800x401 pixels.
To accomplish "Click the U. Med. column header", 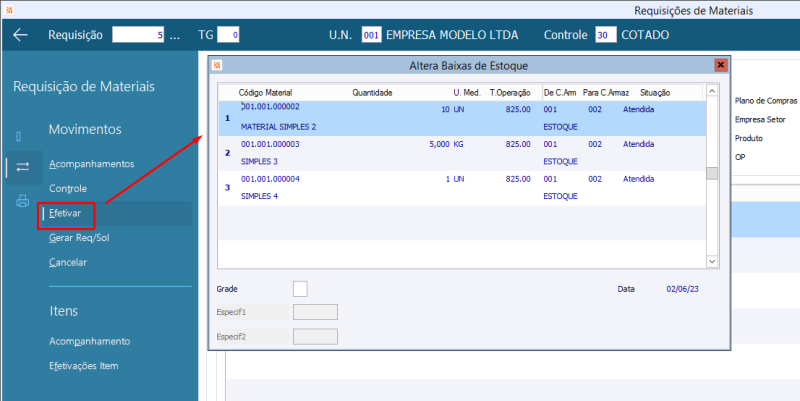I will click(467, 93).
